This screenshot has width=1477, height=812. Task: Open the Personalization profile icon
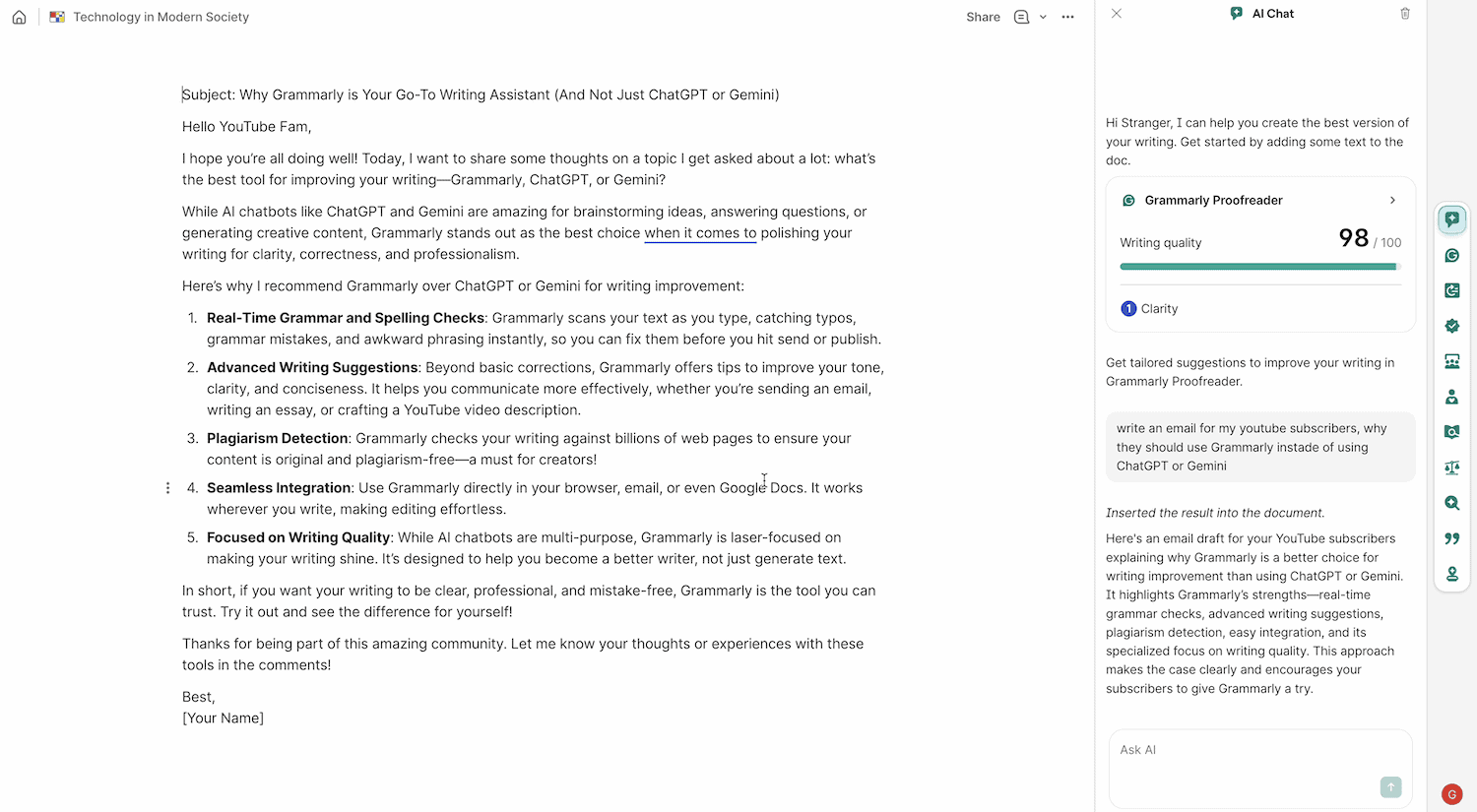[x=1451, y=397]
